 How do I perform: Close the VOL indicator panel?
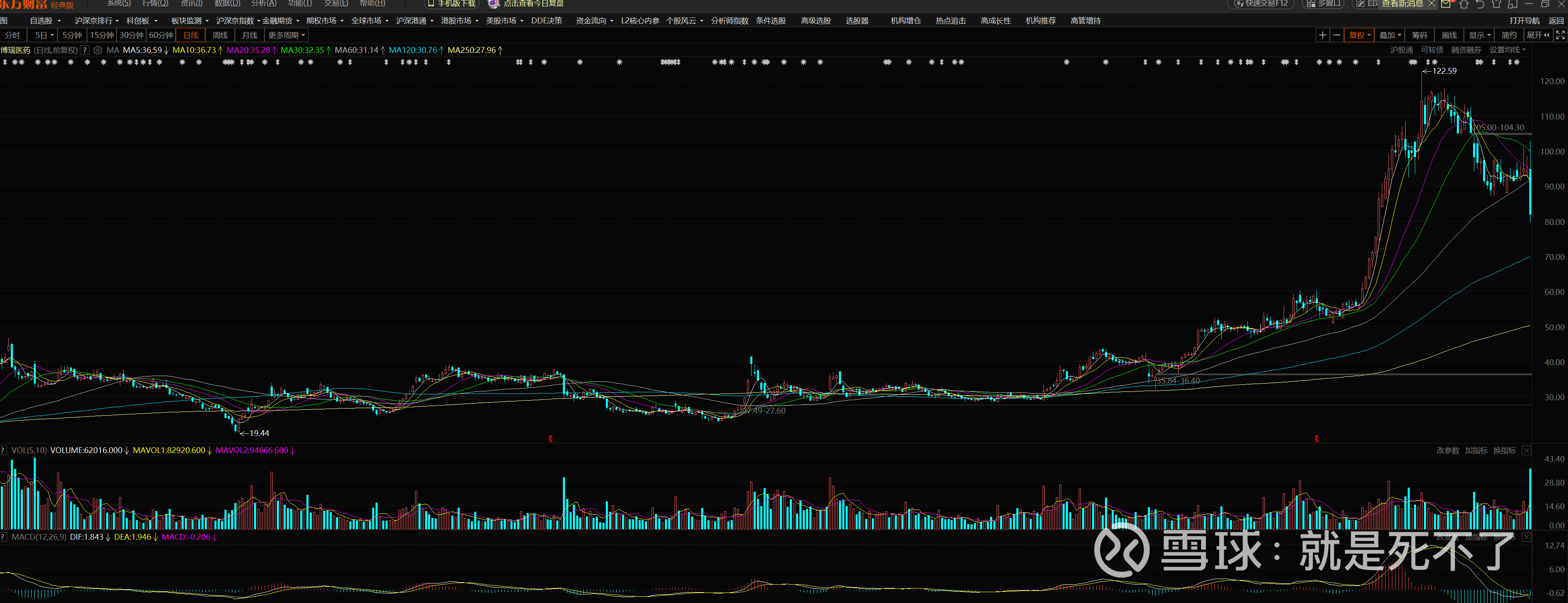coord(1527,451)
